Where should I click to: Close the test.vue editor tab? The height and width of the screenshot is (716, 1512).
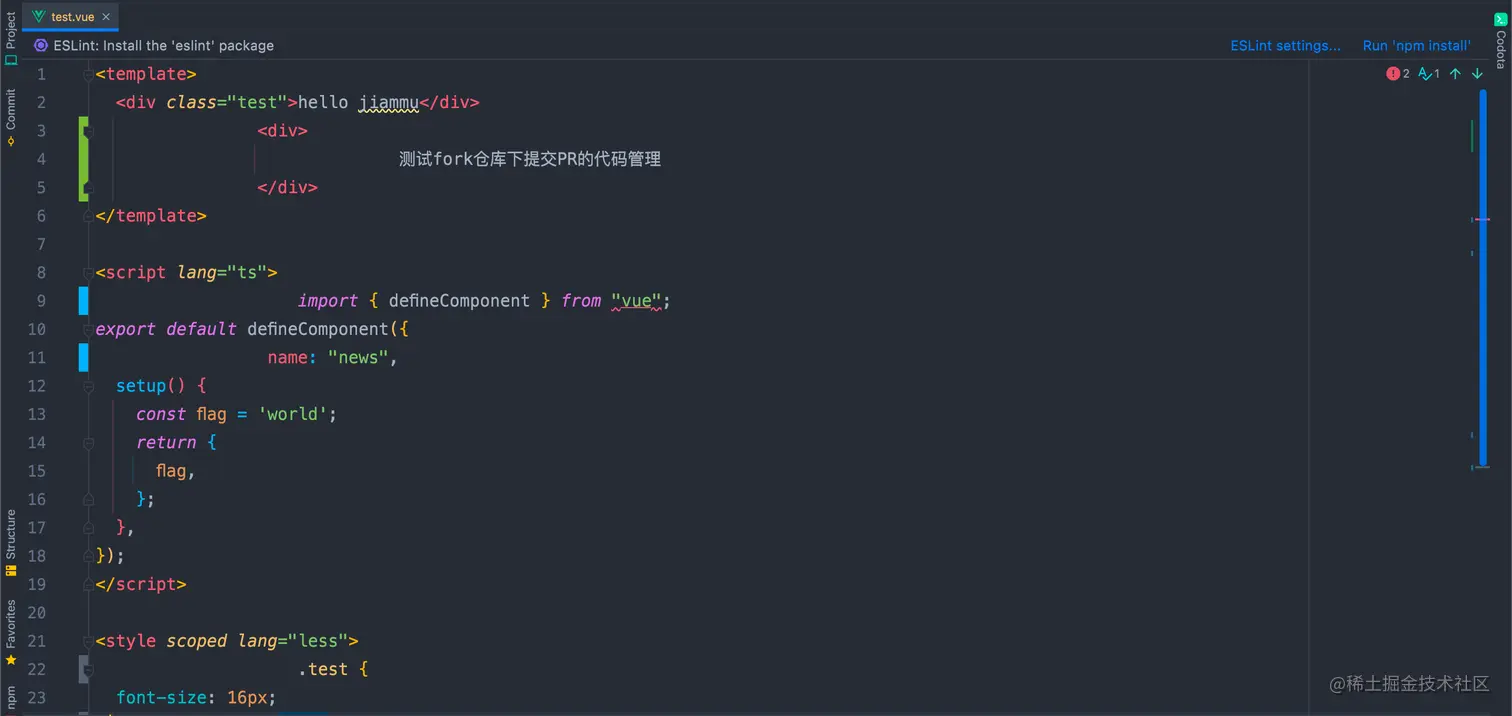tap(106, 17)
